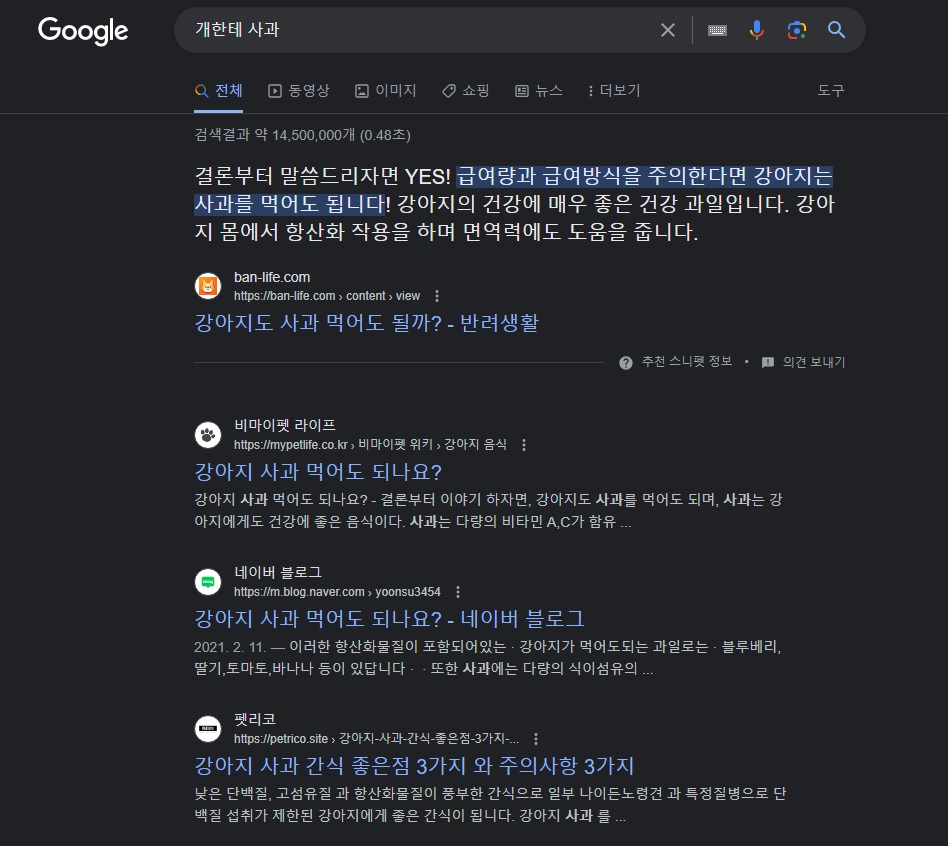Click the 펫리코 site favicon
This screenshot has height=846, width=948.
click(x=208, y=729)
